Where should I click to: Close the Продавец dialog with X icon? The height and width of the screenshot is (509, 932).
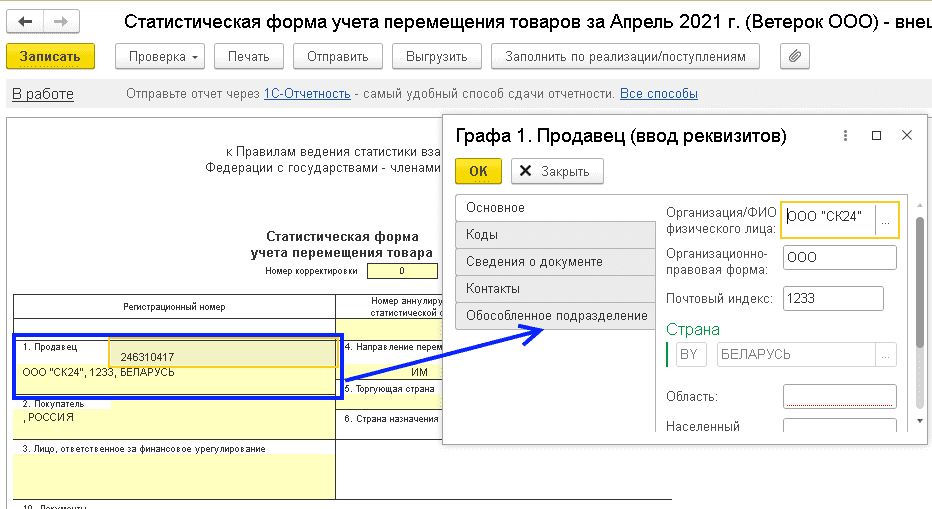pyautogui.click(x=907, y=135)
